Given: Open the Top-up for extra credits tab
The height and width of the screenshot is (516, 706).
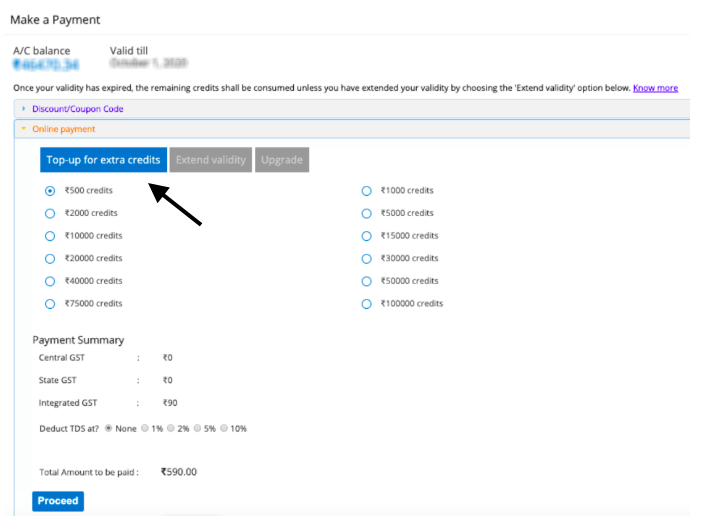Looking at the screenshot, I should pos(103,160).
